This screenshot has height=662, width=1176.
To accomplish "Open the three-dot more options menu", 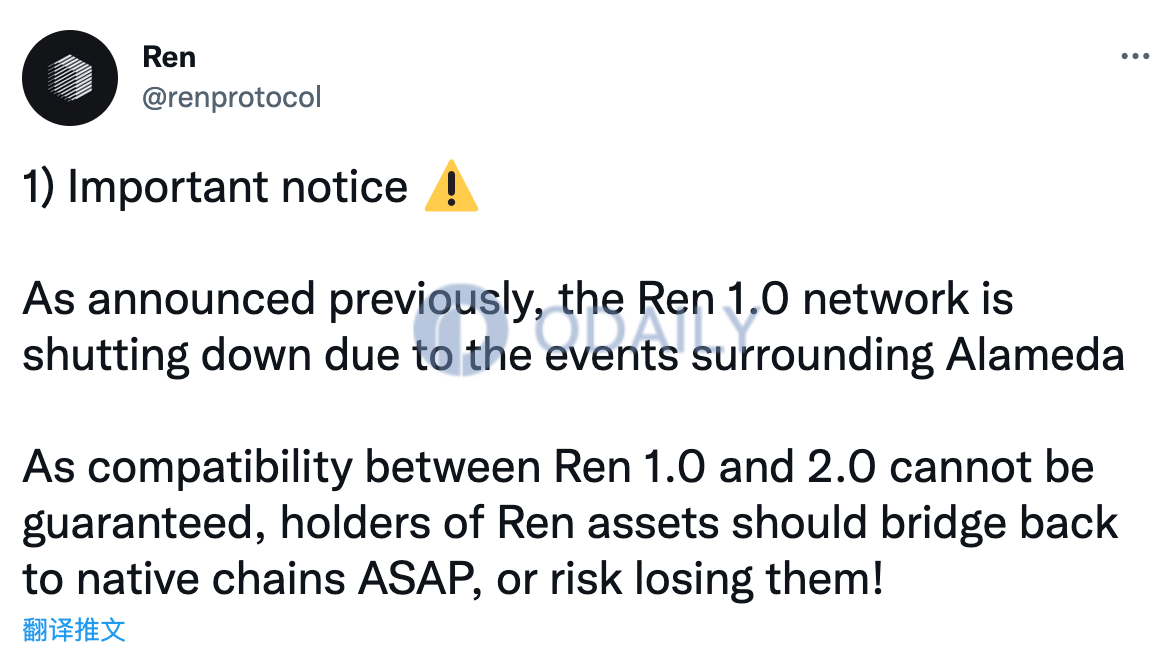I will pos(1135,56).
